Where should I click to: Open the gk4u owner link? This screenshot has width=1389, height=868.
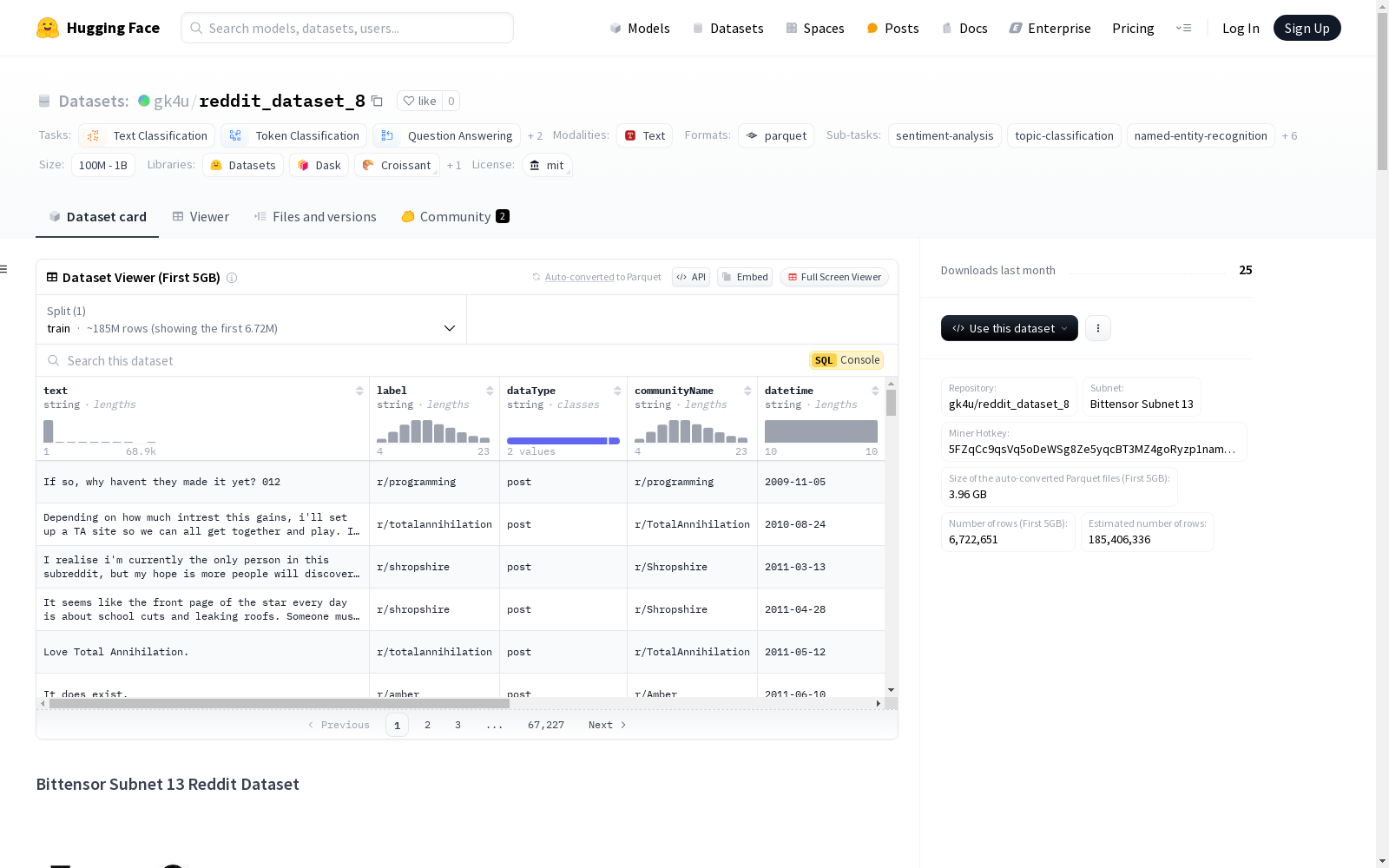click(171, 101)
